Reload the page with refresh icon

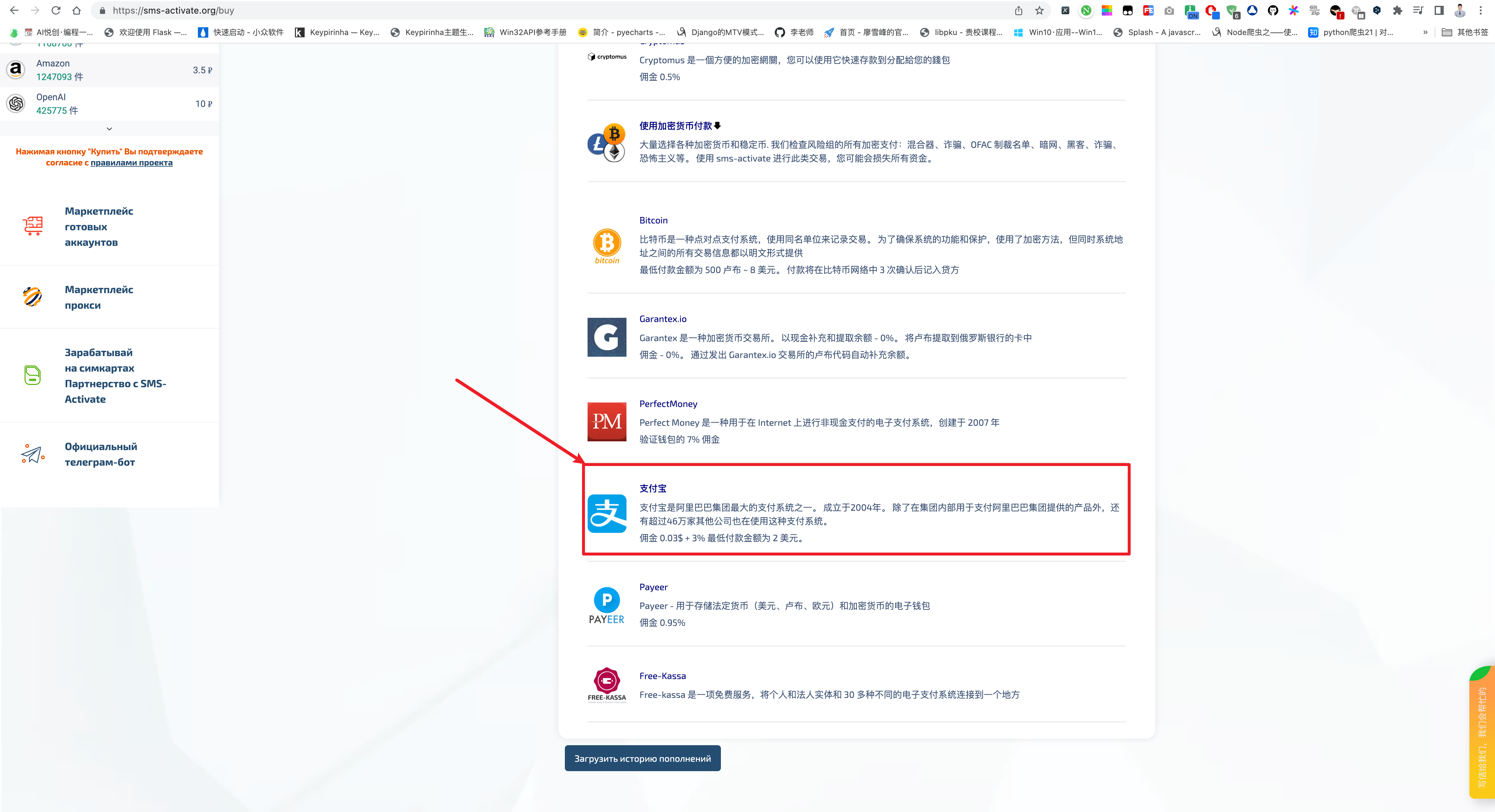click(x=56, y=10)
